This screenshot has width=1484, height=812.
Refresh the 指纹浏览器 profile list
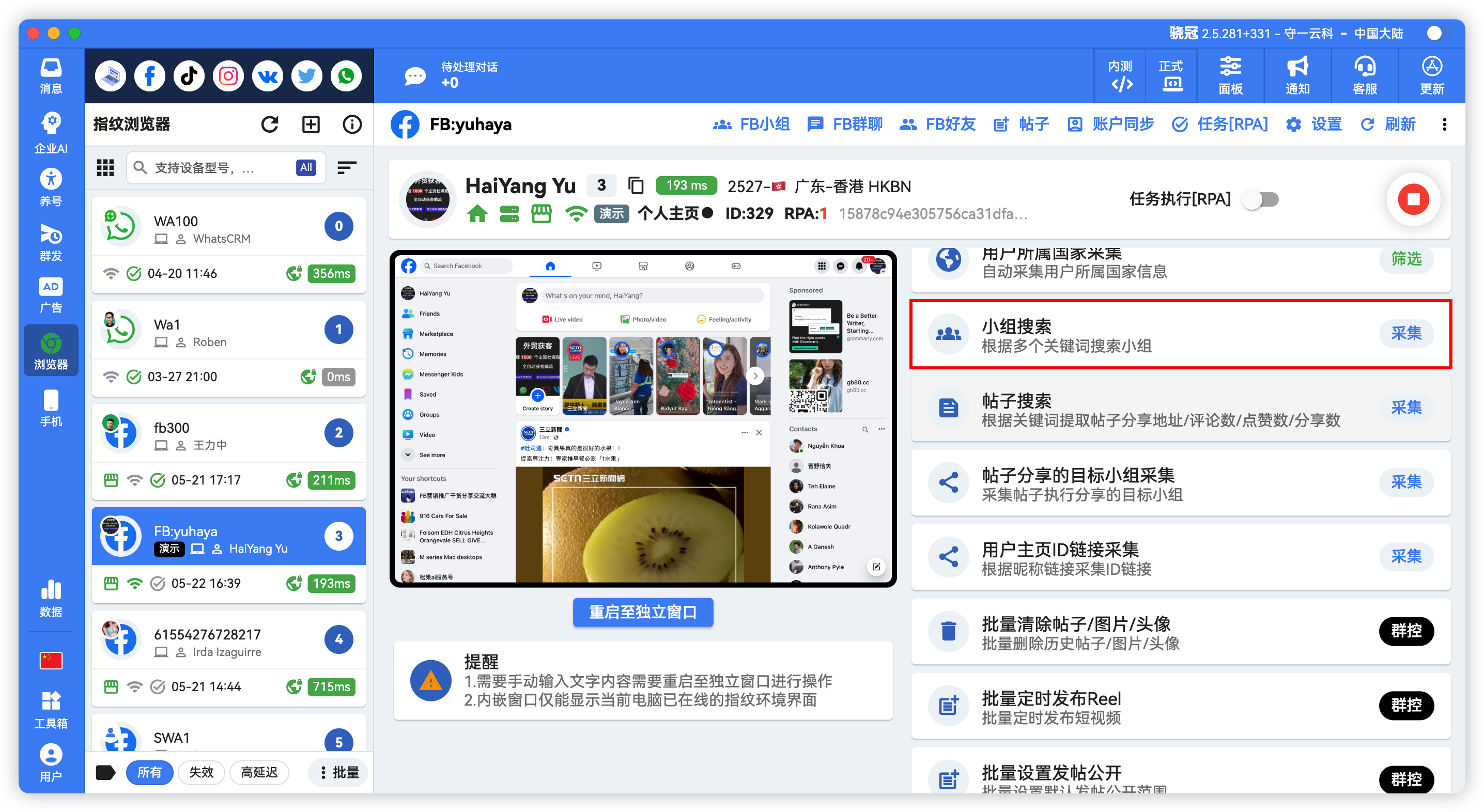tap(270, 124)
